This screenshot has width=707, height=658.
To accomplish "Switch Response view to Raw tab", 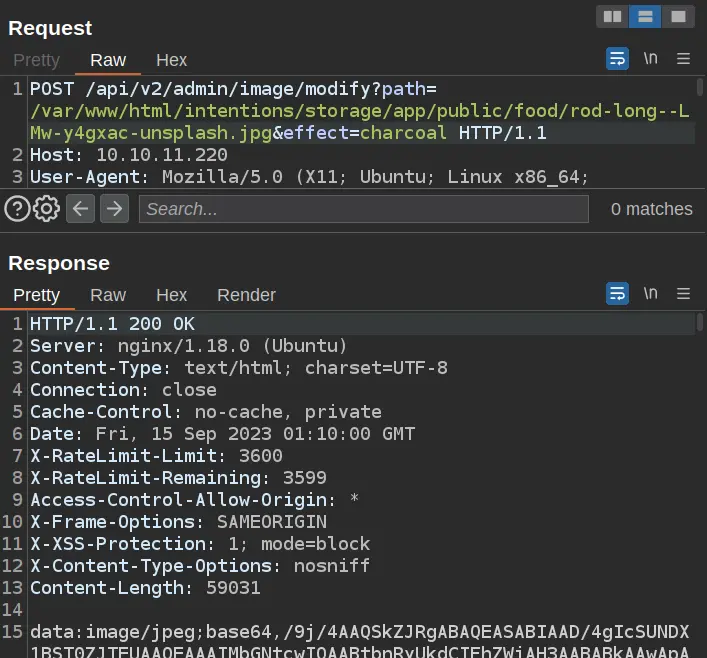I will point(108,295).
